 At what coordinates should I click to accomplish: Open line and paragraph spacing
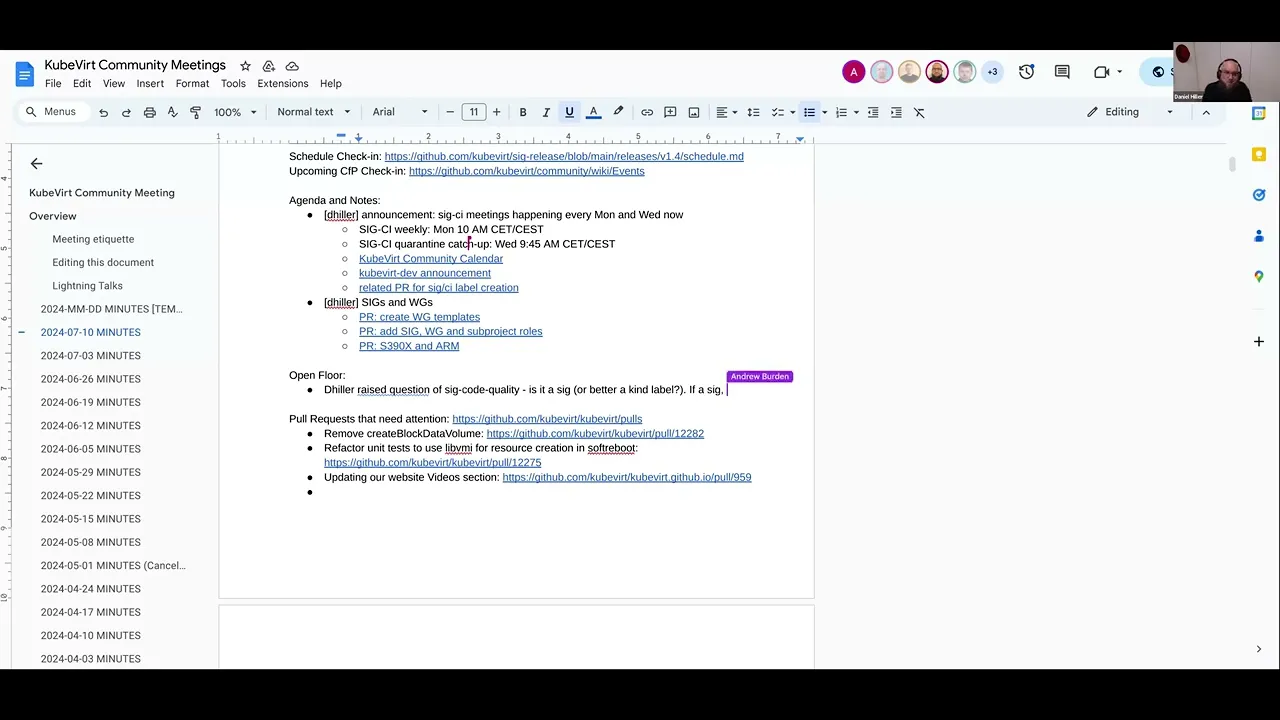coord(753,112)
